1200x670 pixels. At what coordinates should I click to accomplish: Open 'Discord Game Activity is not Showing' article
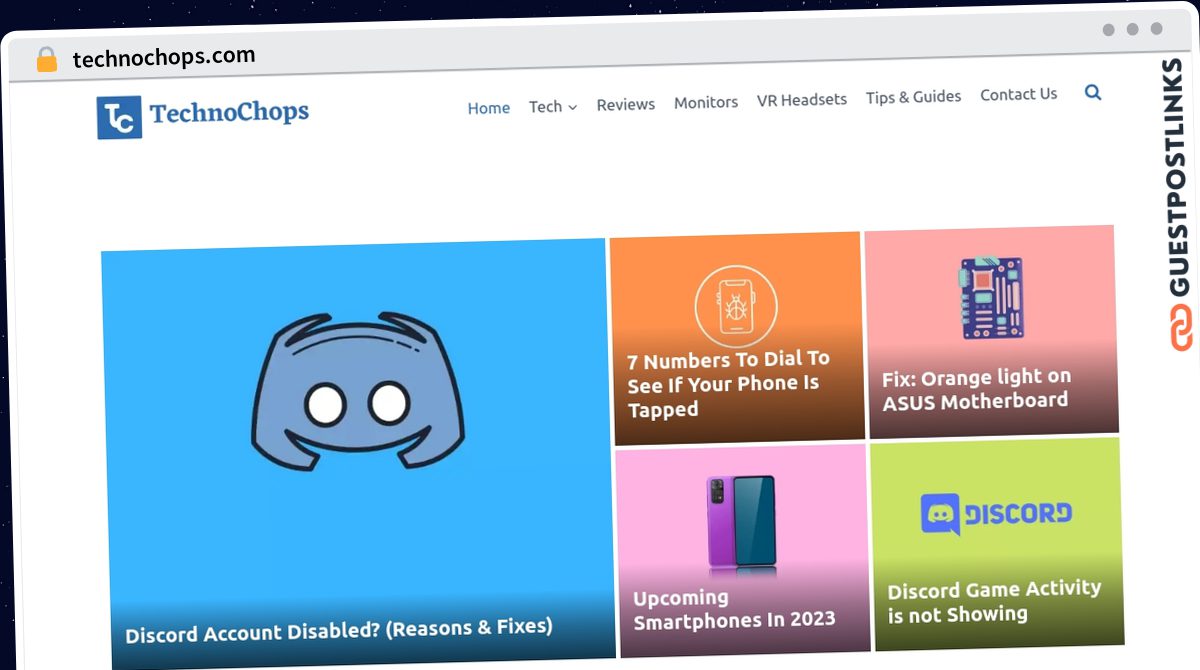coord(994,601)
